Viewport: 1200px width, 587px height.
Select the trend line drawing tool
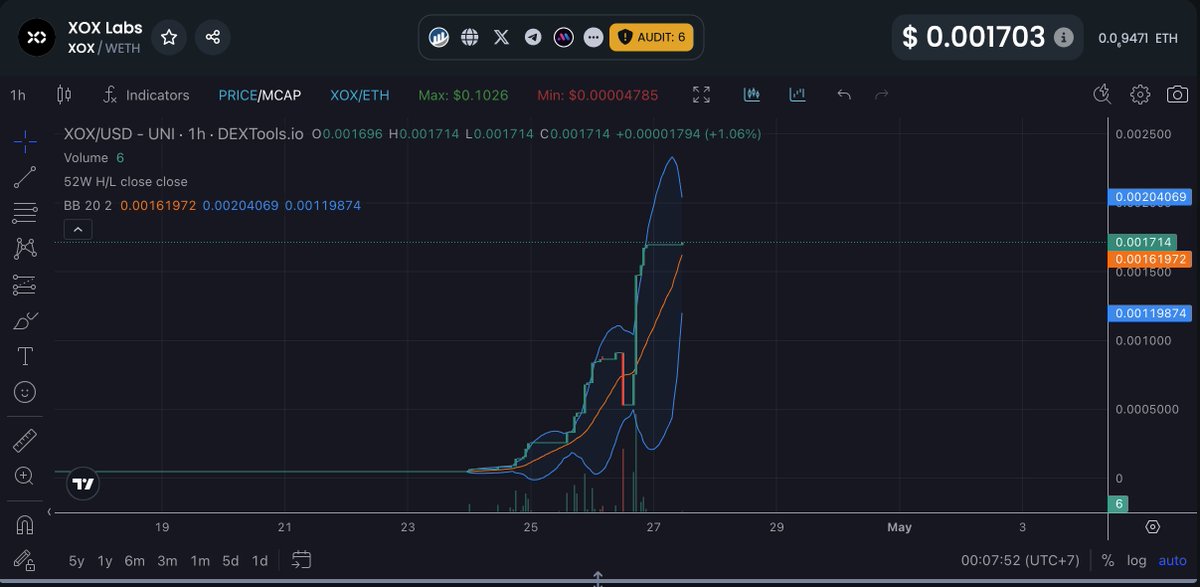[x=26, y=177]
